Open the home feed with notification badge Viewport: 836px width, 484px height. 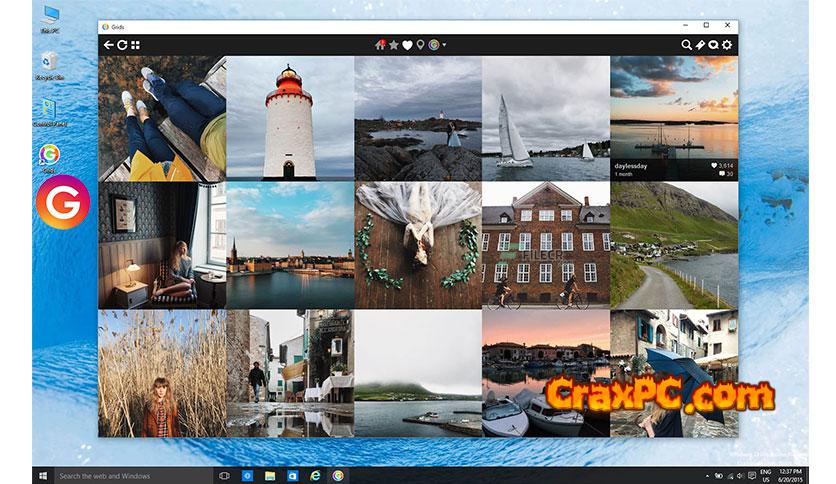point(380,45)
